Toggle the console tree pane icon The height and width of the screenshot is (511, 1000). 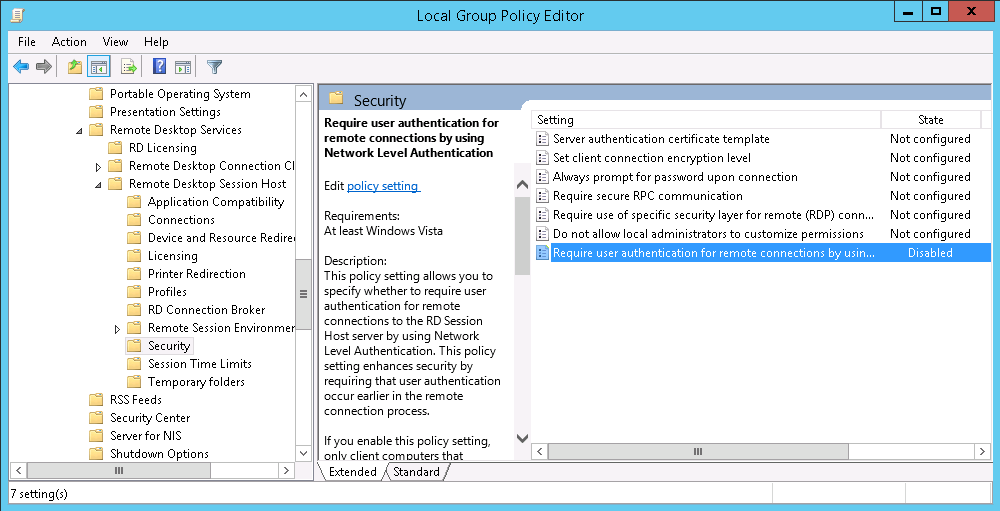point(98,66)
